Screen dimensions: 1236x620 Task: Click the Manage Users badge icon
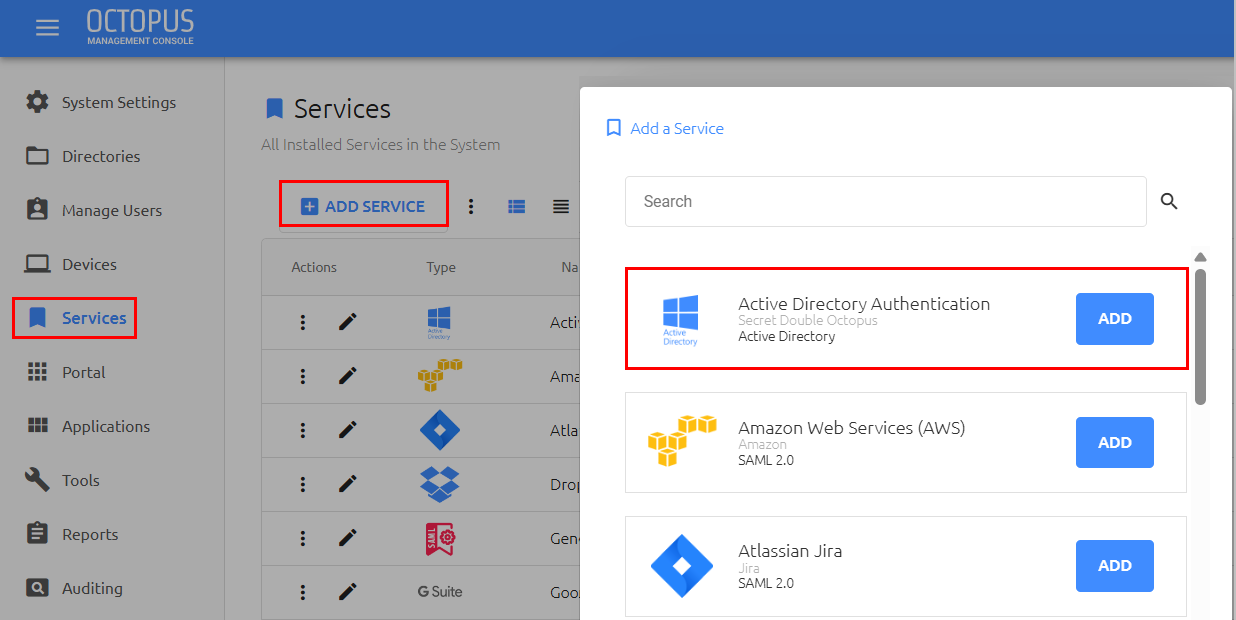[37, 210]
